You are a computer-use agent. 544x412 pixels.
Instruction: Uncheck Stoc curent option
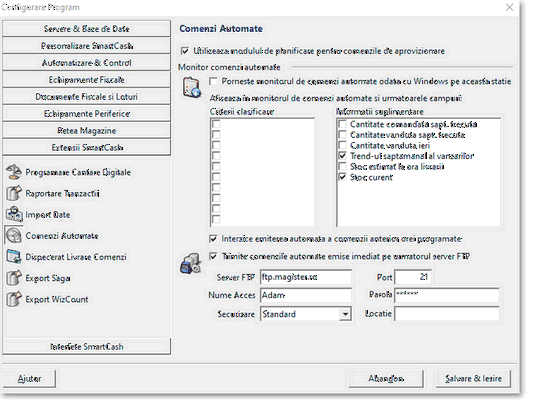[342, 177]
